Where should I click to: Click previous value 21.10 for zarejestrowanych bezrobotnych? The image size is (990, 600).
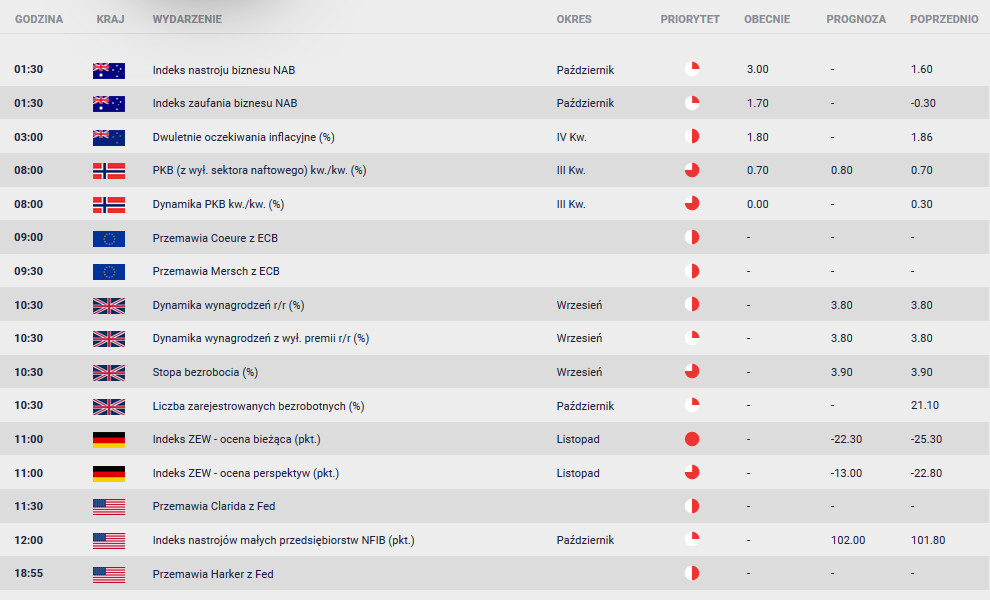coord(925,405)
